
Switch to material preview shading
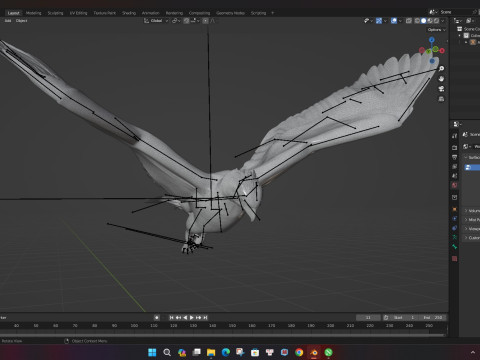pyautogui.click(x=430, y=21)
